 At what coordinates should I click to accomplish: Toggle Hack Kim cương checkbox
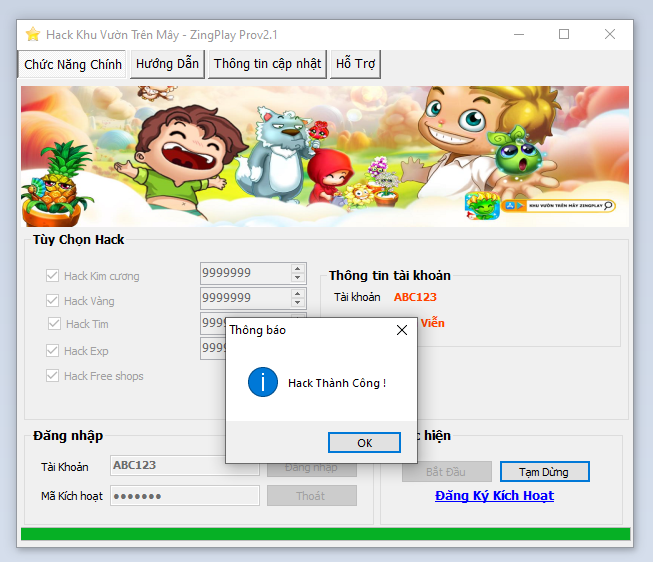click(53, 276)
